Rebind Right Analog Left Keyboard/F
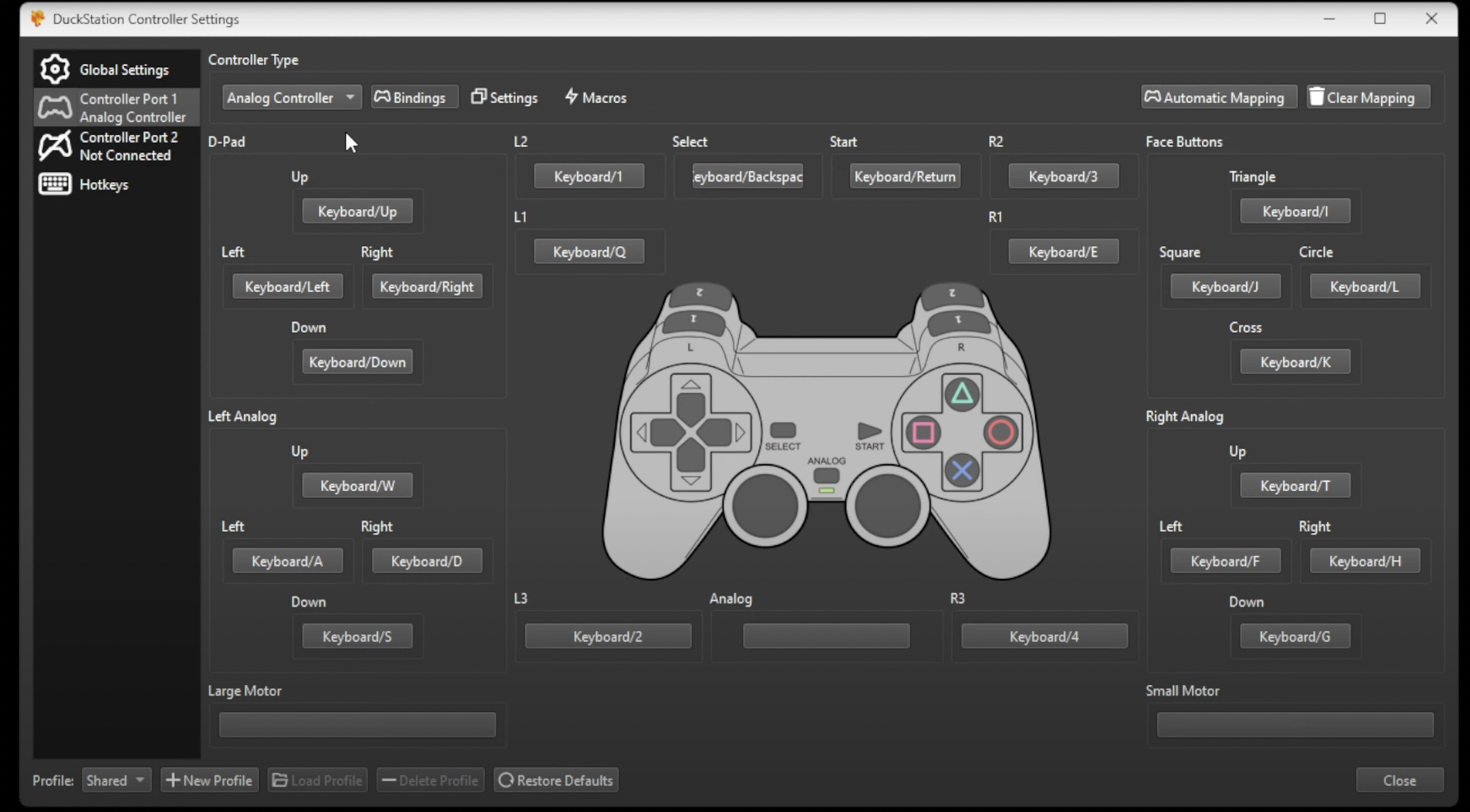 click(x=1225, y=561)
